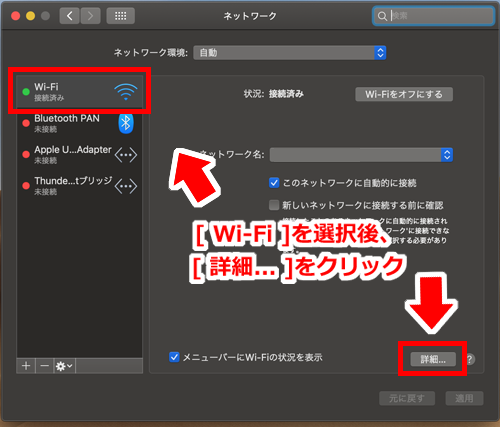The width and height of the screenshot is (500, 427).
Task: Add a new network service with plus
Action: click(26, 366)
